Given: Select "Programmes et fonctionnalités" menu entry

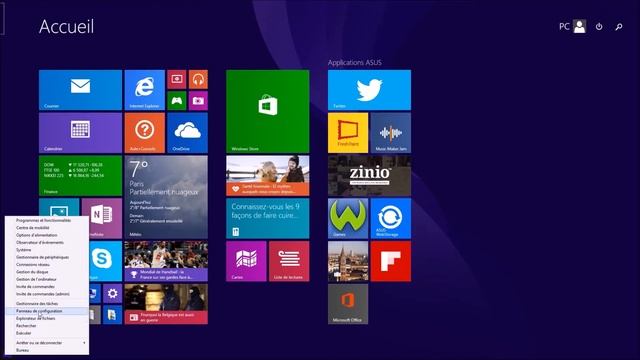Looking at the screenshot, I should (47, 220).
